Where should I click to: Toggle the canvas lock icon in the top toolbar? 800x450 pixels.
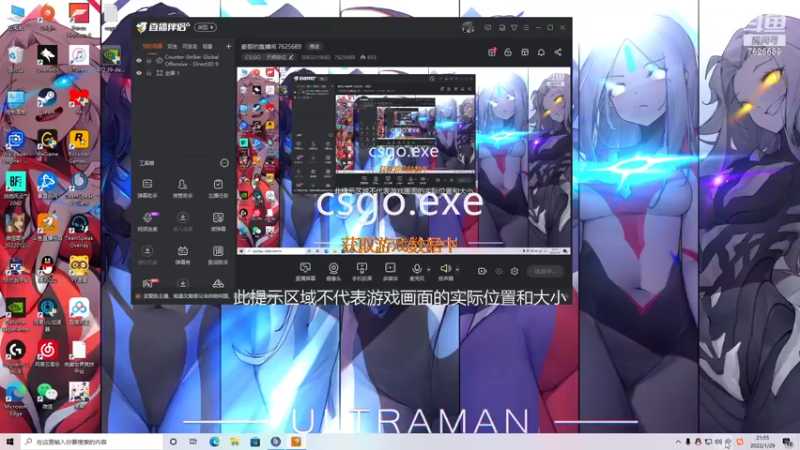tap(508, 52)
